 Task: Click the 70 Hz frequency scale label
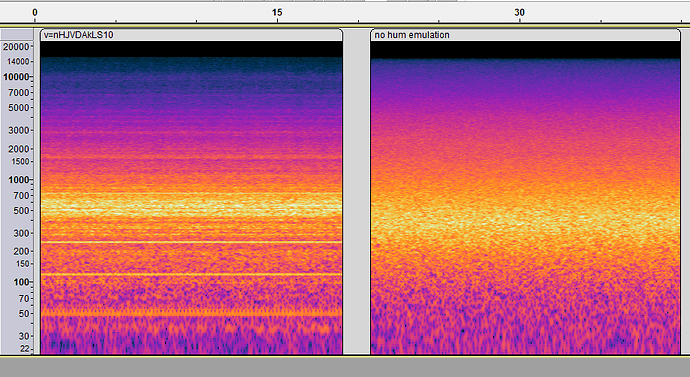23,298
